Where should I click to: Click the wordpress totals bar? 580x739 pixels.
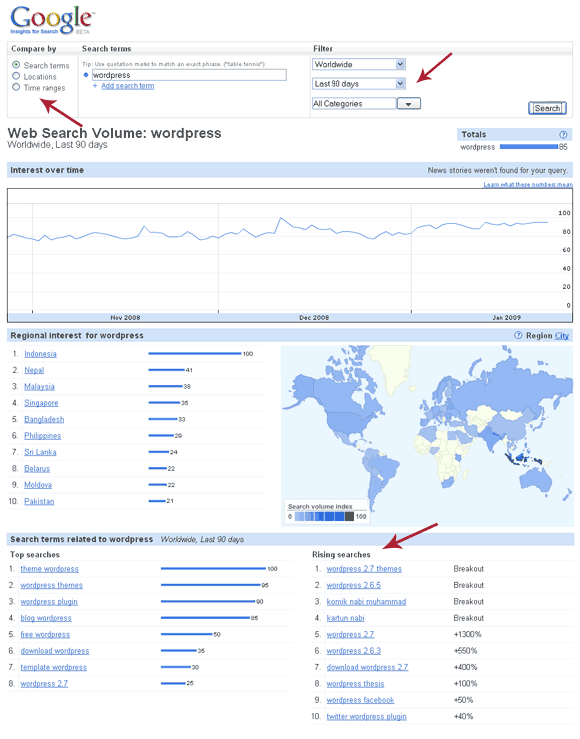[x=529, y=147]
